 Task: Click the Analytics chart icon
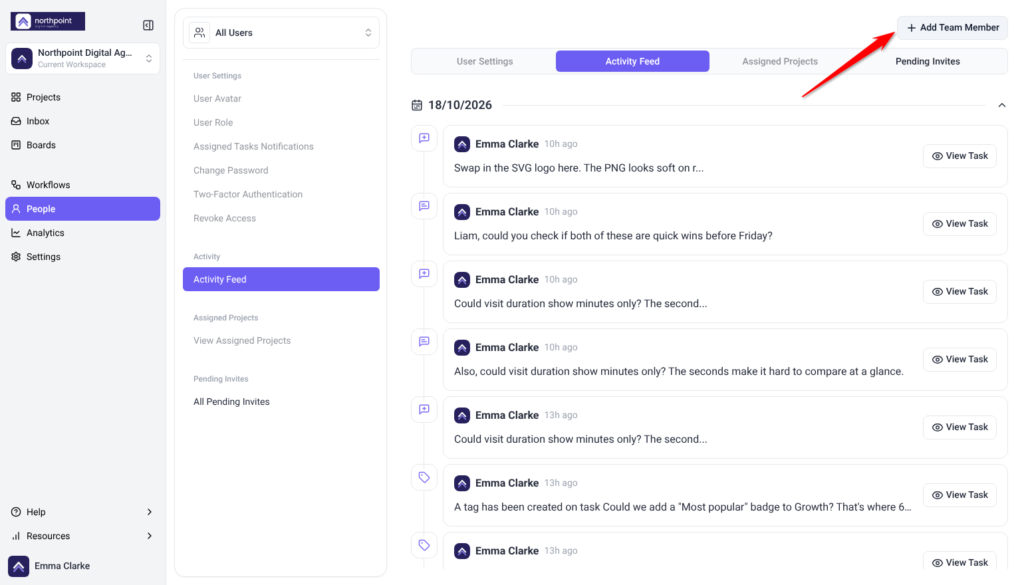(16, 233)
